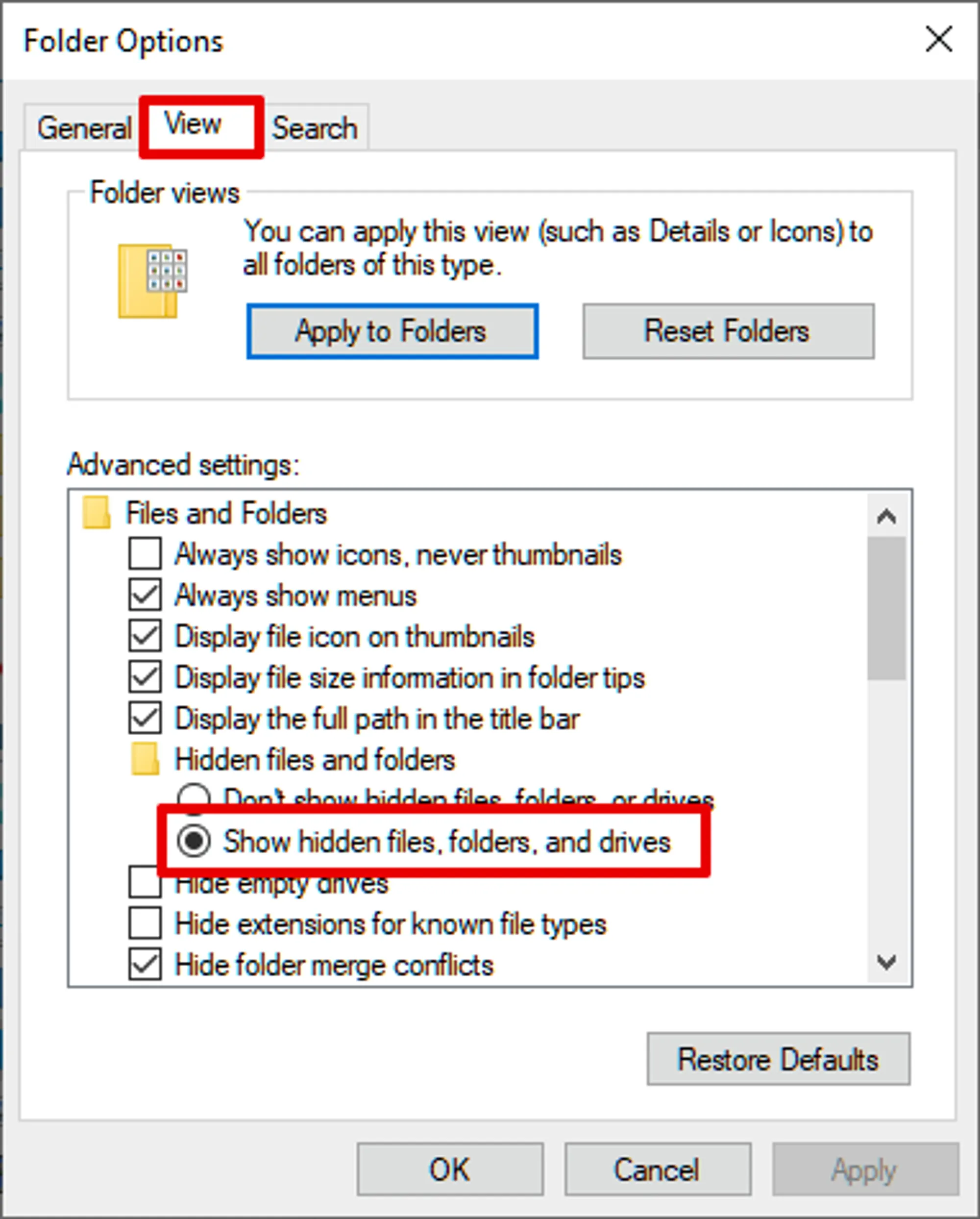Screen dimensions: 980x1219
Task: Uncheck Display file size information in folder tips
Action: (145, 677)
